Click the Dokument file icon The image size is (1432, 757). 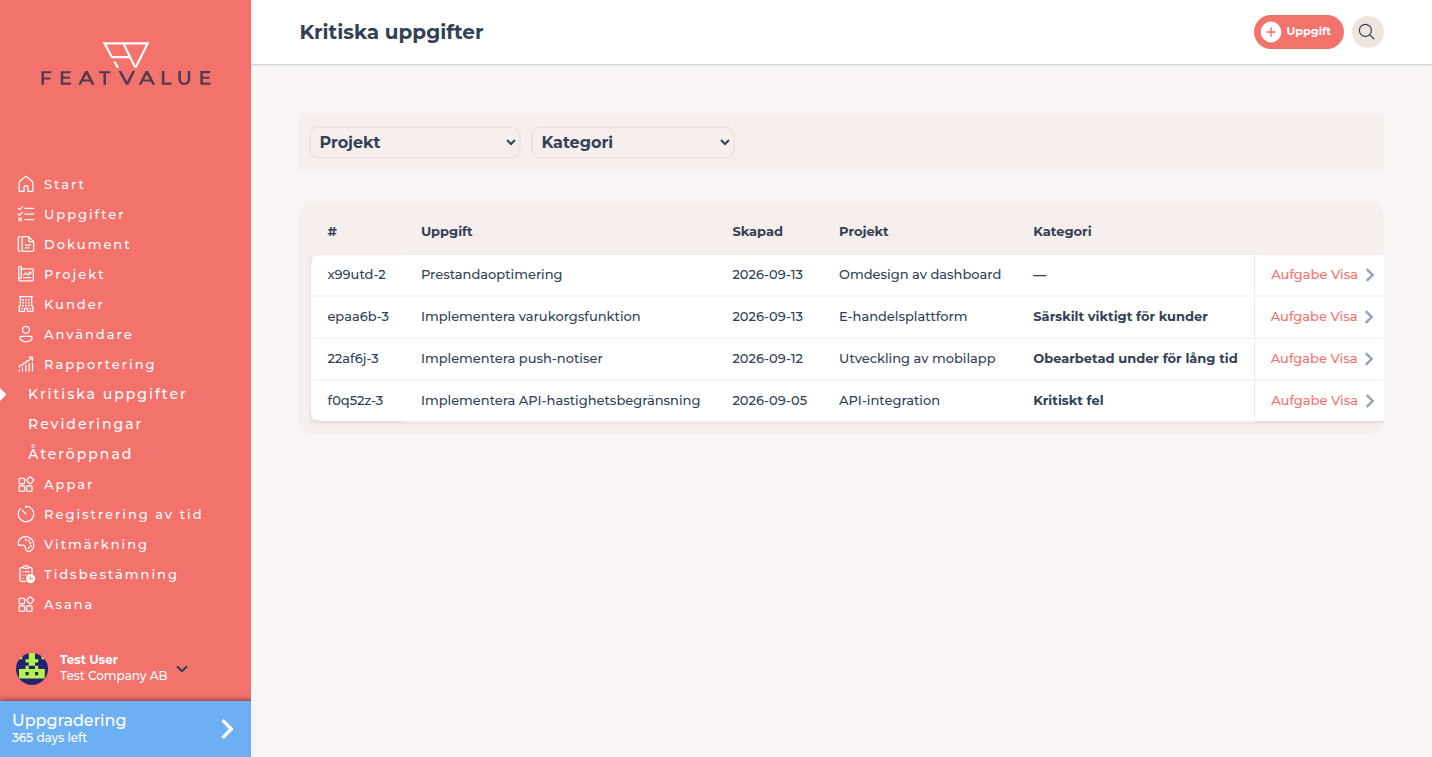point(26,244)
